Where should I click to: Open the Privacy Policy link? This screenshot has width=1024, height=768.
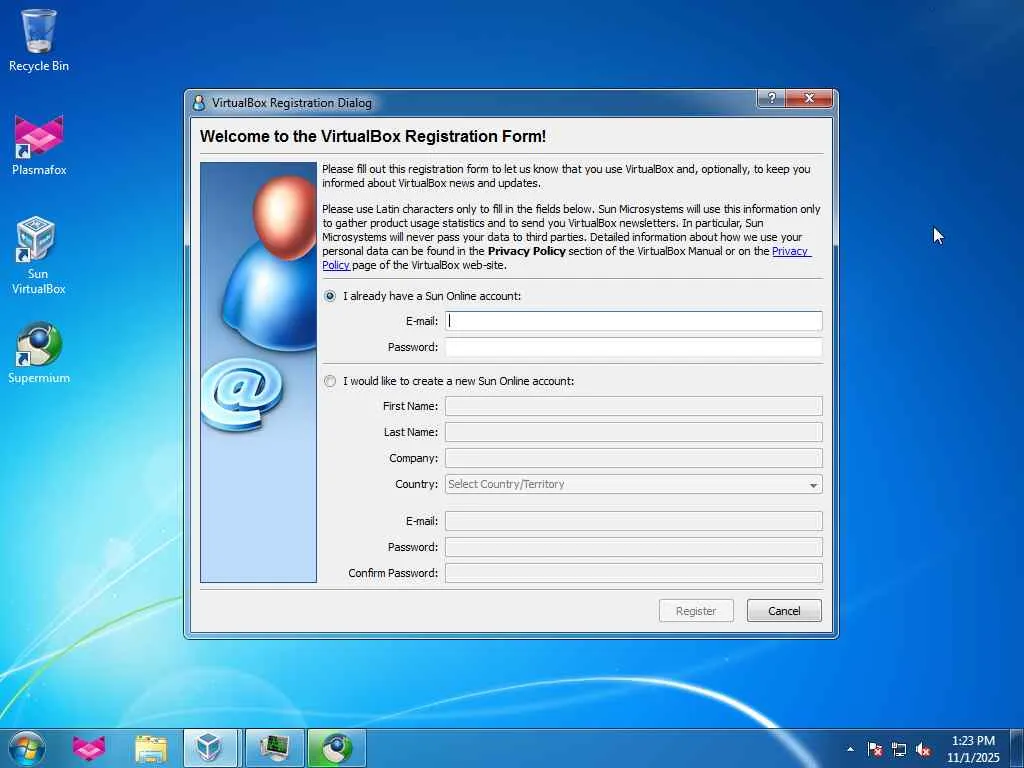[x=791, y=251]
